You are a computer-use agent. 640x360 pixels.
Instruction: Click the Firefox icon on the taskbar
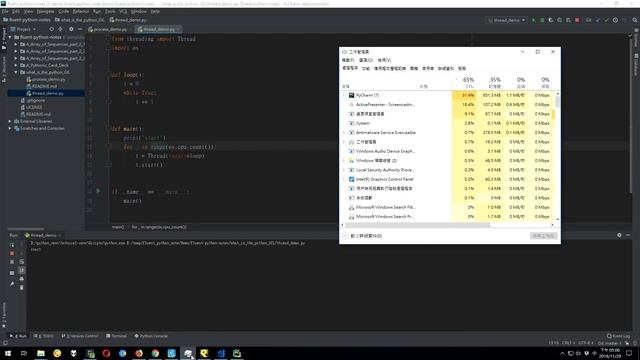point(139,353)
